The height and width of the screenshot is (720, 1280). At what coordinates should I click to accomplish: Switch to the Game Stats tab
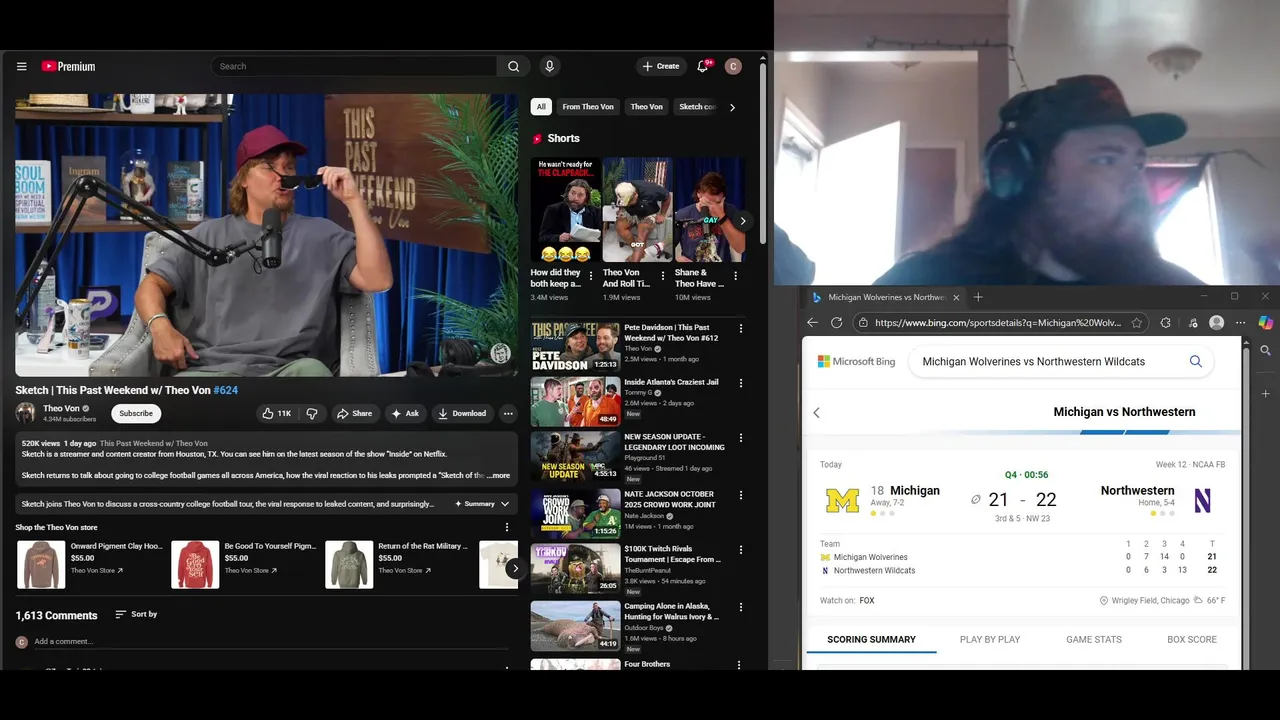point(1094,640)
